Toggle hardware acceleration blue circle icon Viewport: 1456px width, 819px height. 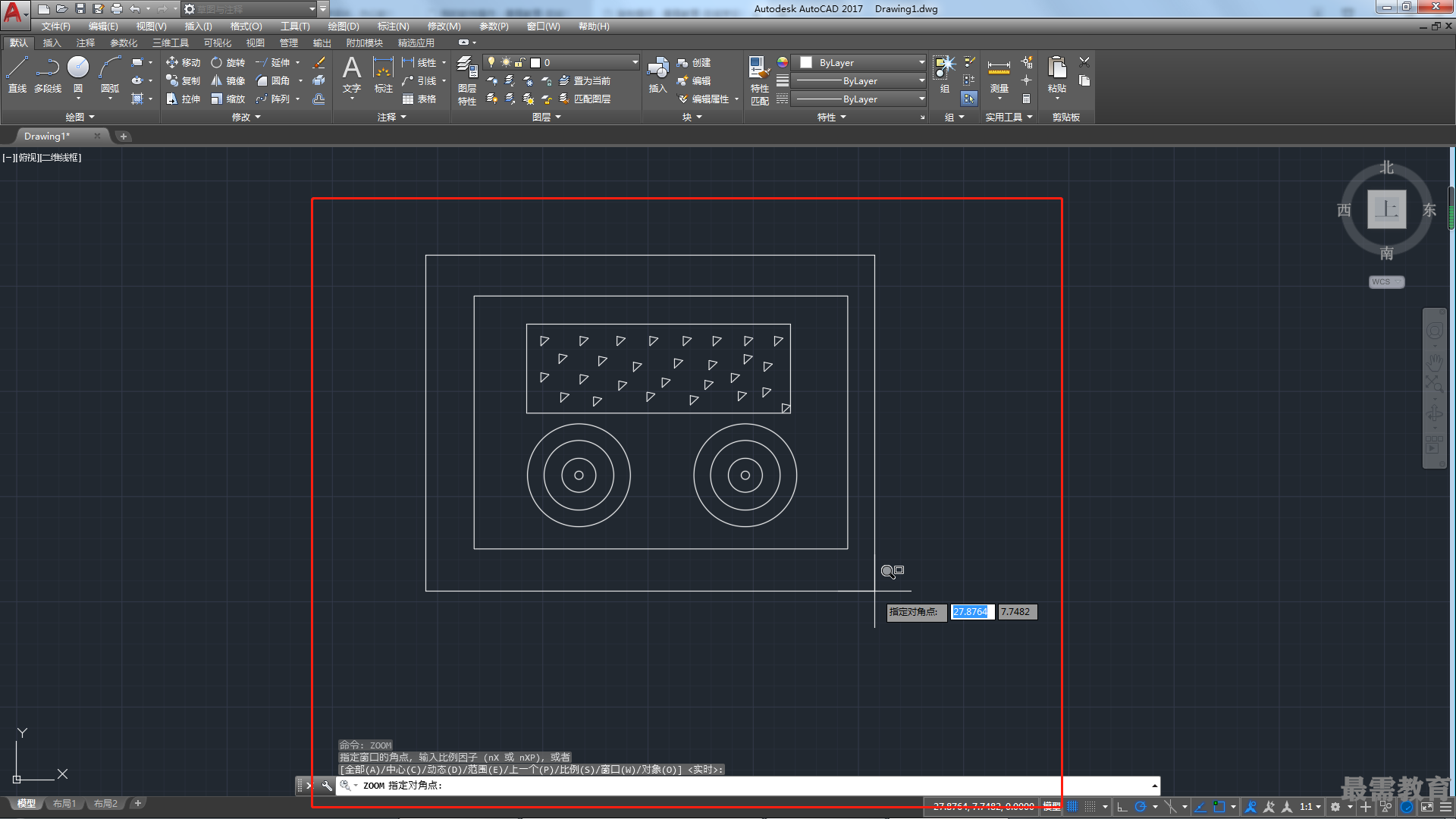click(x=1407, y=807)
